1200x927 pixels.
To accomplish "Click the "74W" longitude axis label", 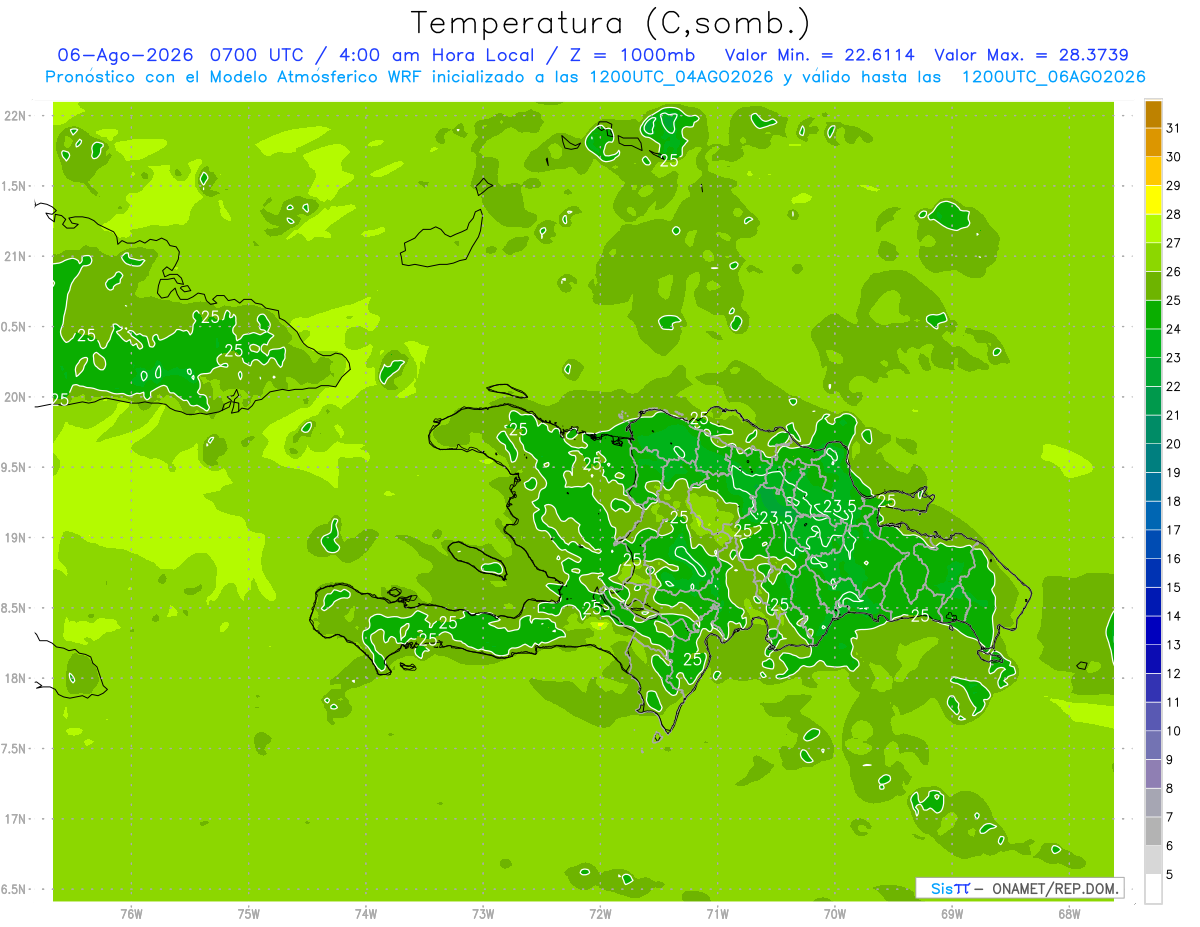I will point(366,914).
